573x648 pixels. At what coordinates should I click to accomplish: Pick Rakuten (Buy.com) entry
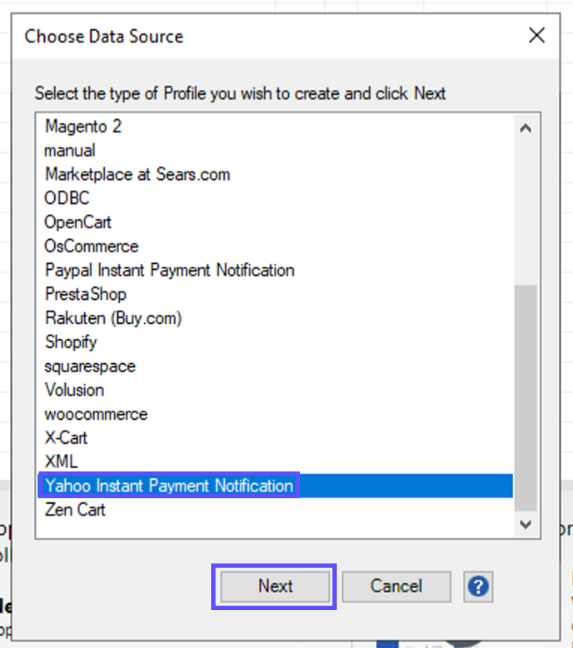tap(113, 318)
